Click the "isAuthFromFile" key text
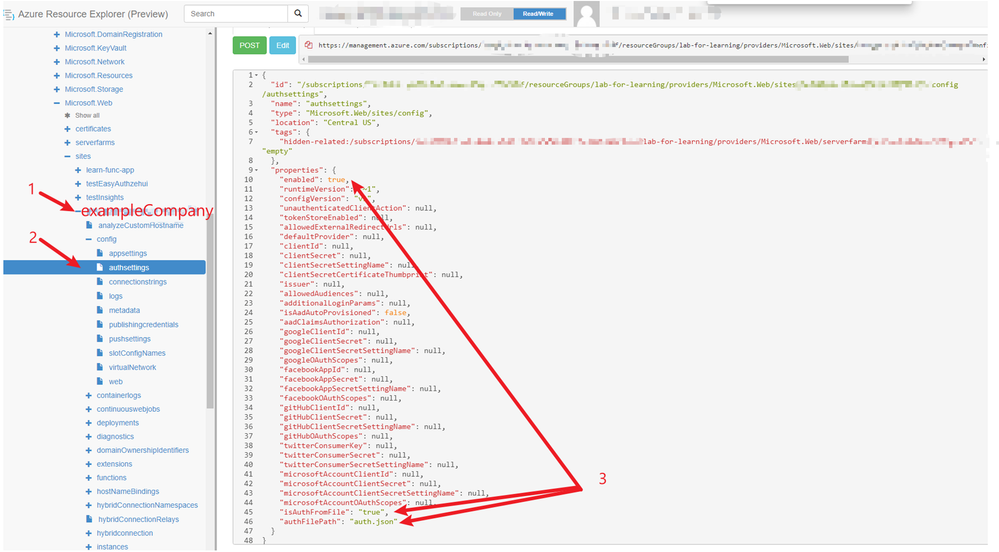Image resolution: width=999 pixels, height=552 pixels. (x=314, y=512)
